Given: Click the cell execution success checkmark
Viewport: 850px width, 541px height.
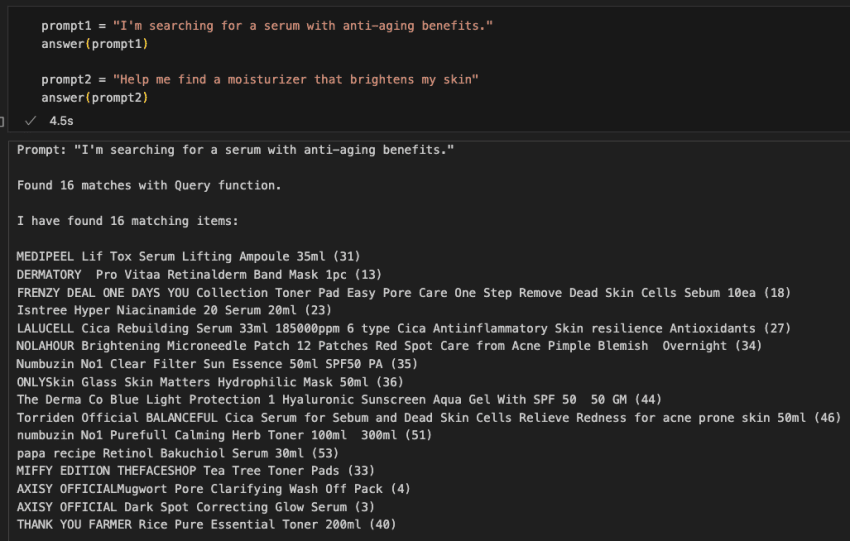Looking at the screenshot, I should click(x=30, y=120).
